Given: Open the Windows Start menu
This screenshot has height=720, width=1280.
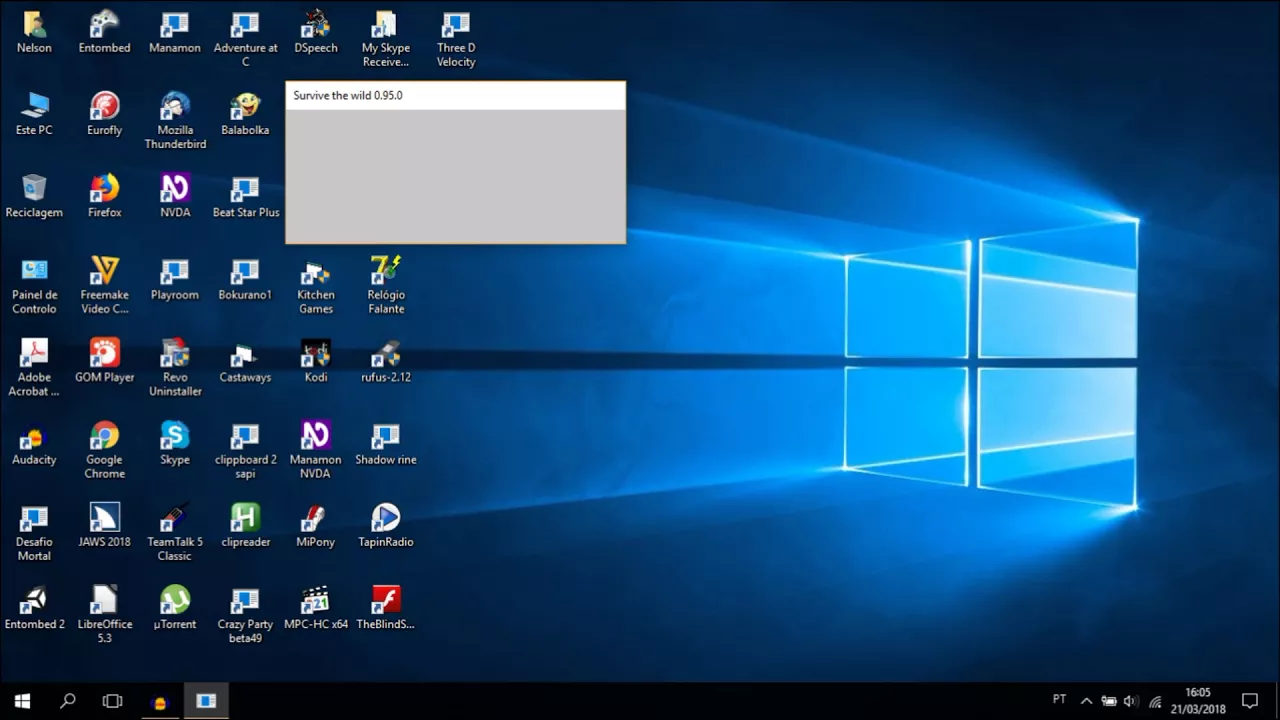Looking at the screenshot, I should point(22,701).
